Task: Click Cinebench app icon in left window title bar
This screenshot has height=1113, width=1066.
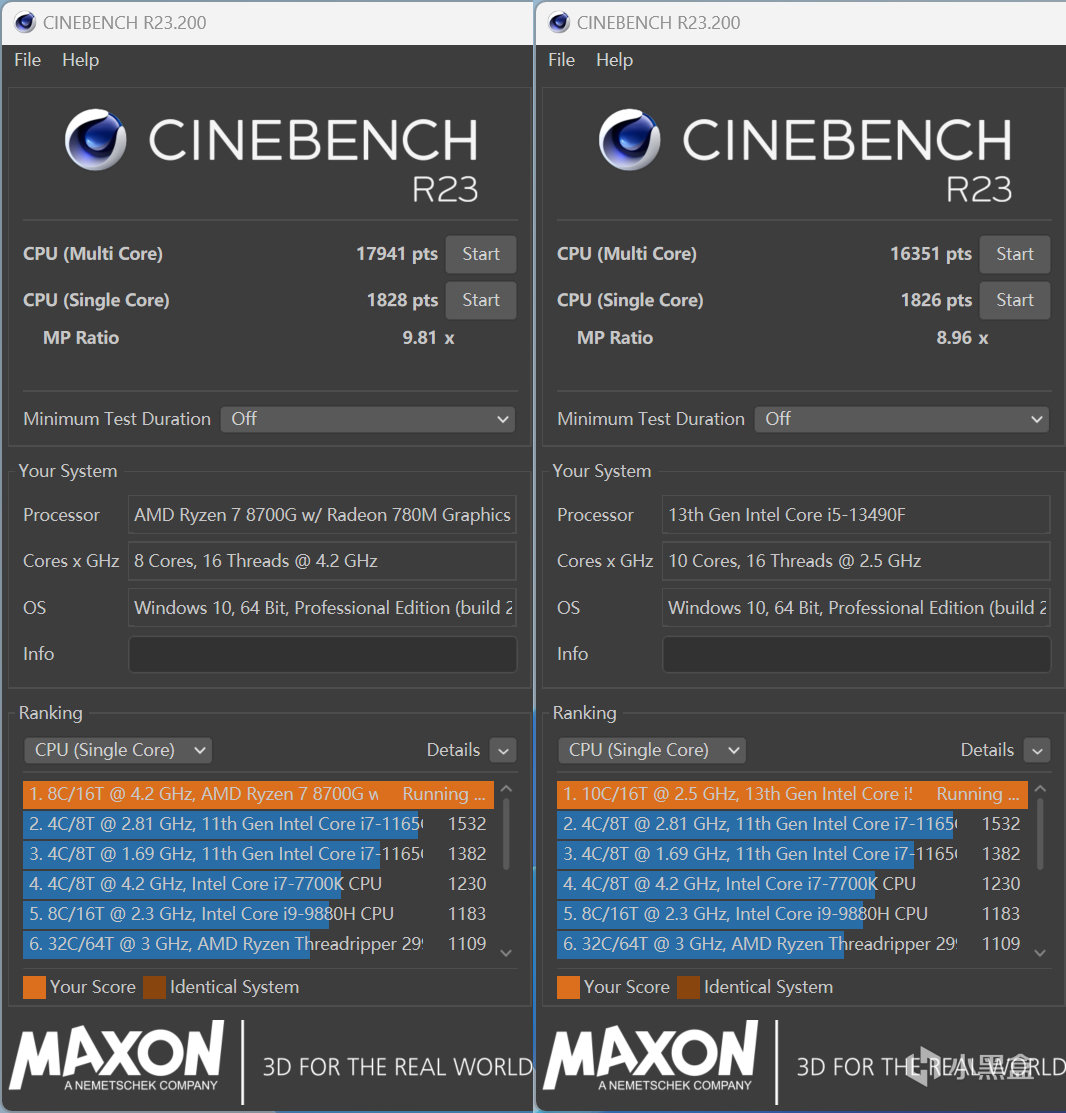Action: (25, 23)
